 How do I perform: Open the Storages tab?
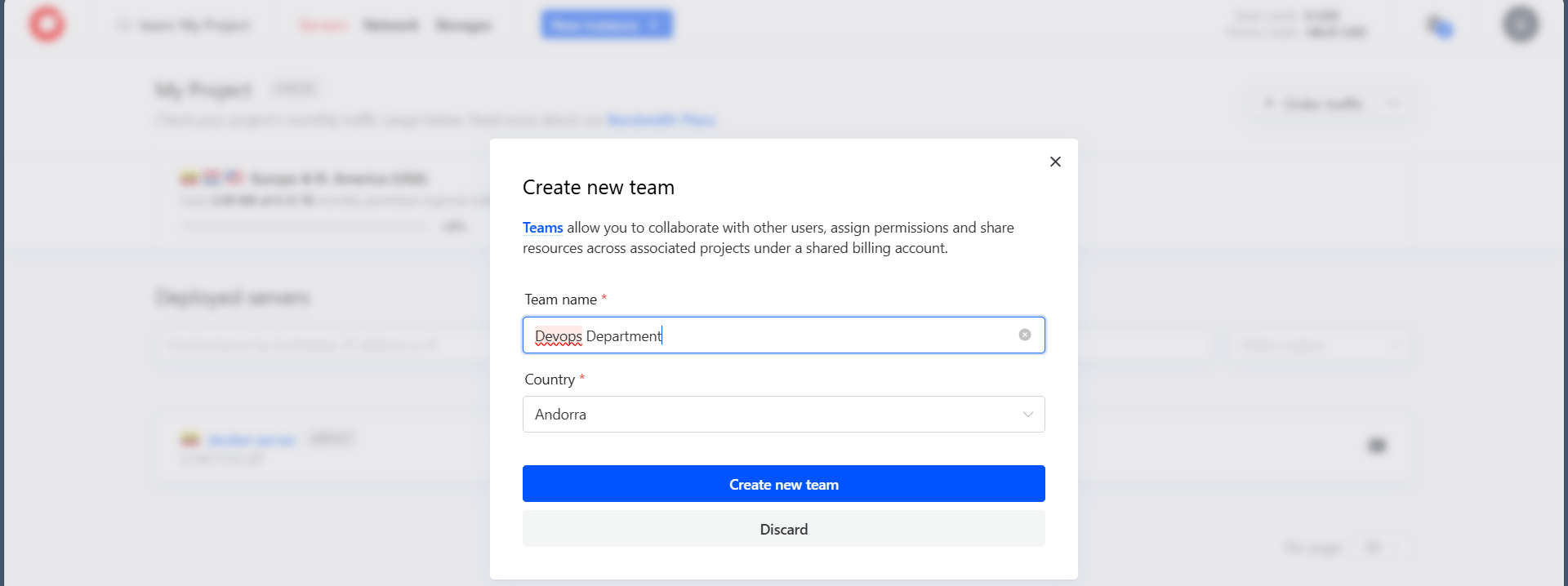(x=463, y=25)
